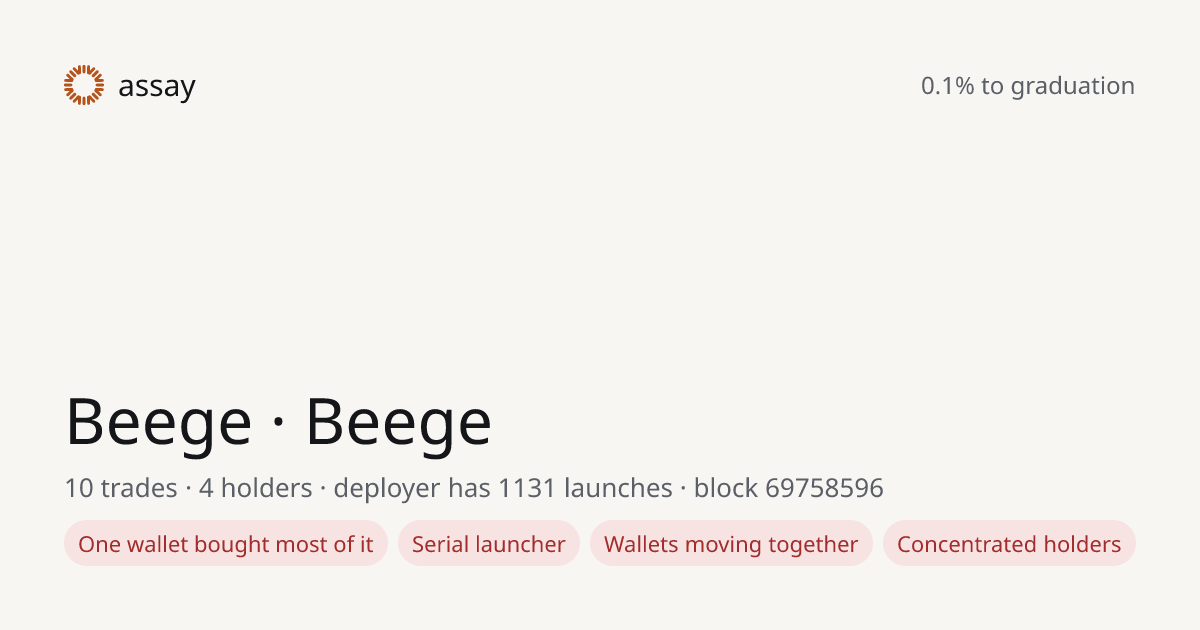Click the 'Wallets moving together' tag
Image resolution: width=1200 pixels, height=630 pixels.
click(x=731, y=544)
